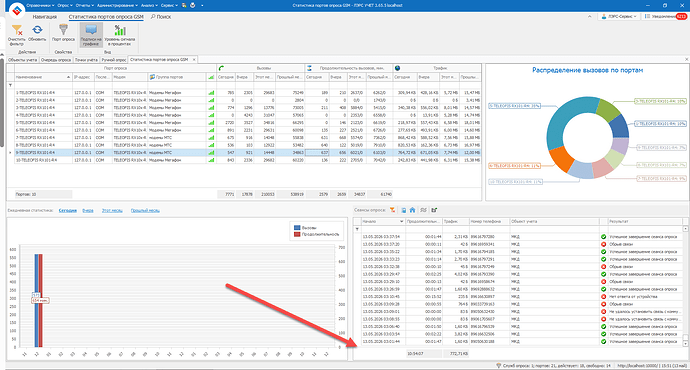Switch to the Точки учёта document tab
The height and width of the screenshot is (370, 690).
click(x=86, y=60)
